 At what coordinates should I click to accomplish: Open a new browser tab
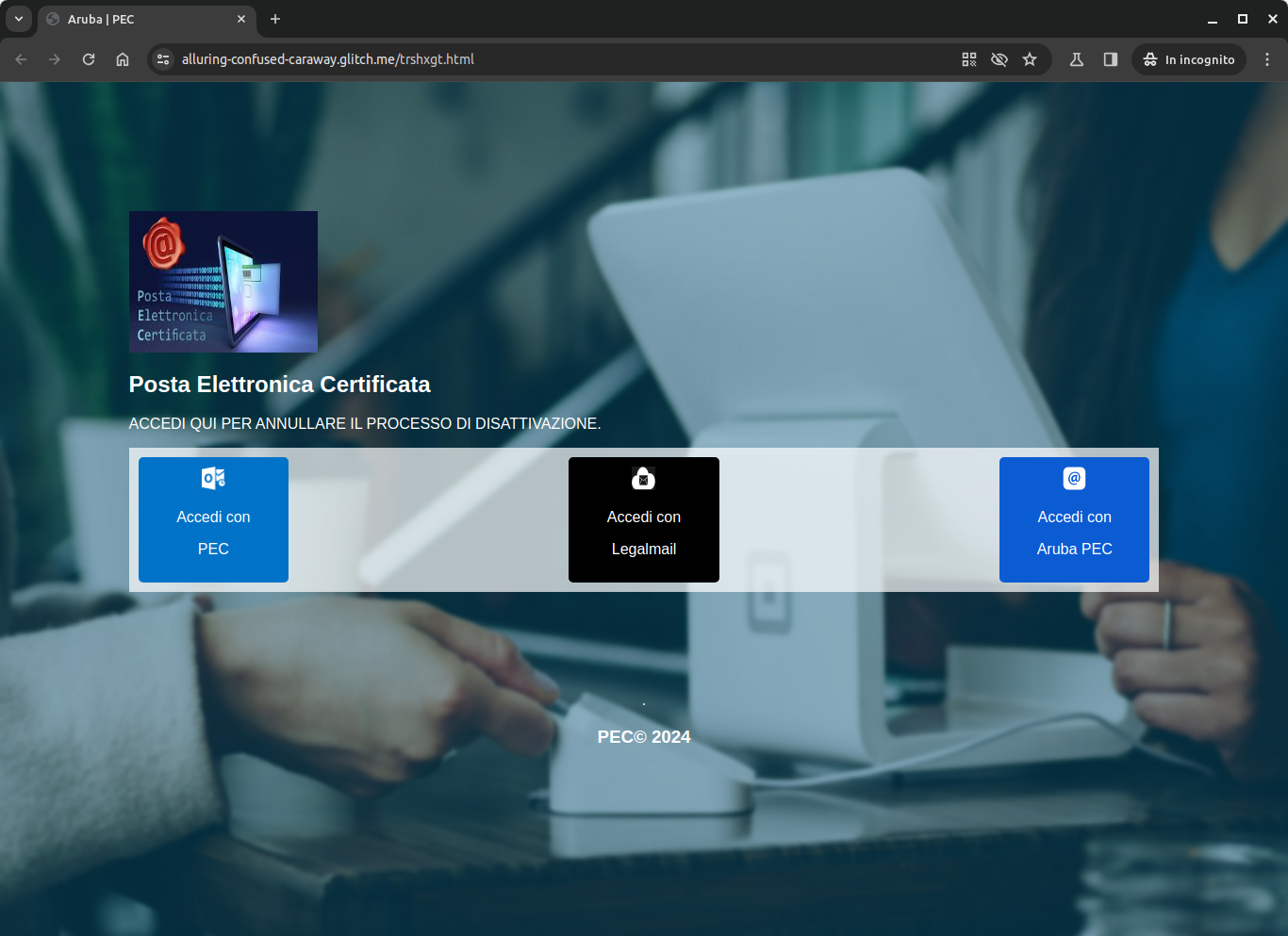[274, 19]
